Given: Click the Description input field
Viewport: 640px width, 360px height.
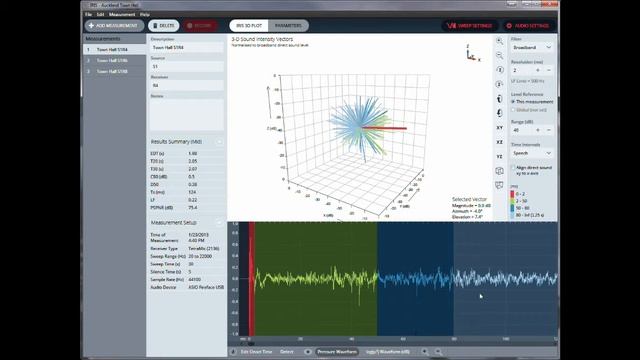Looking at the screenshot, I should coord(187,47).
